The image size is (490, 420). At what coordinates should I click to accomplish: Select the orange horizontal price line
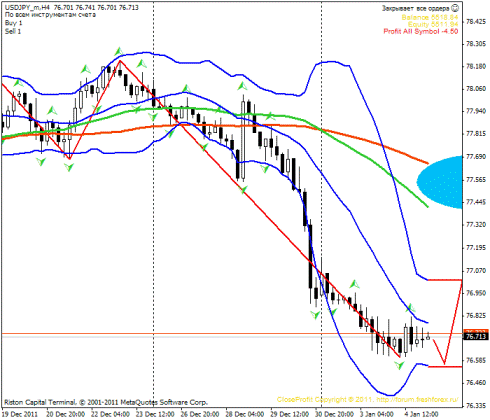pos(232,333)
